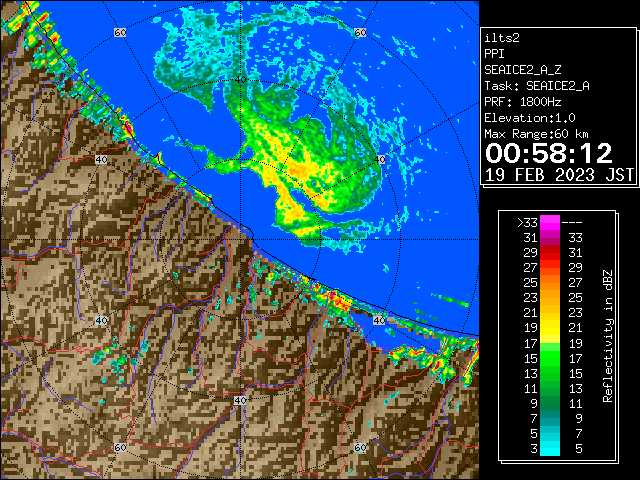This screenshot has width=640, height=480.
Task: Click the 'Elevation:1.0' line
Action: click(x=530, y=118)
